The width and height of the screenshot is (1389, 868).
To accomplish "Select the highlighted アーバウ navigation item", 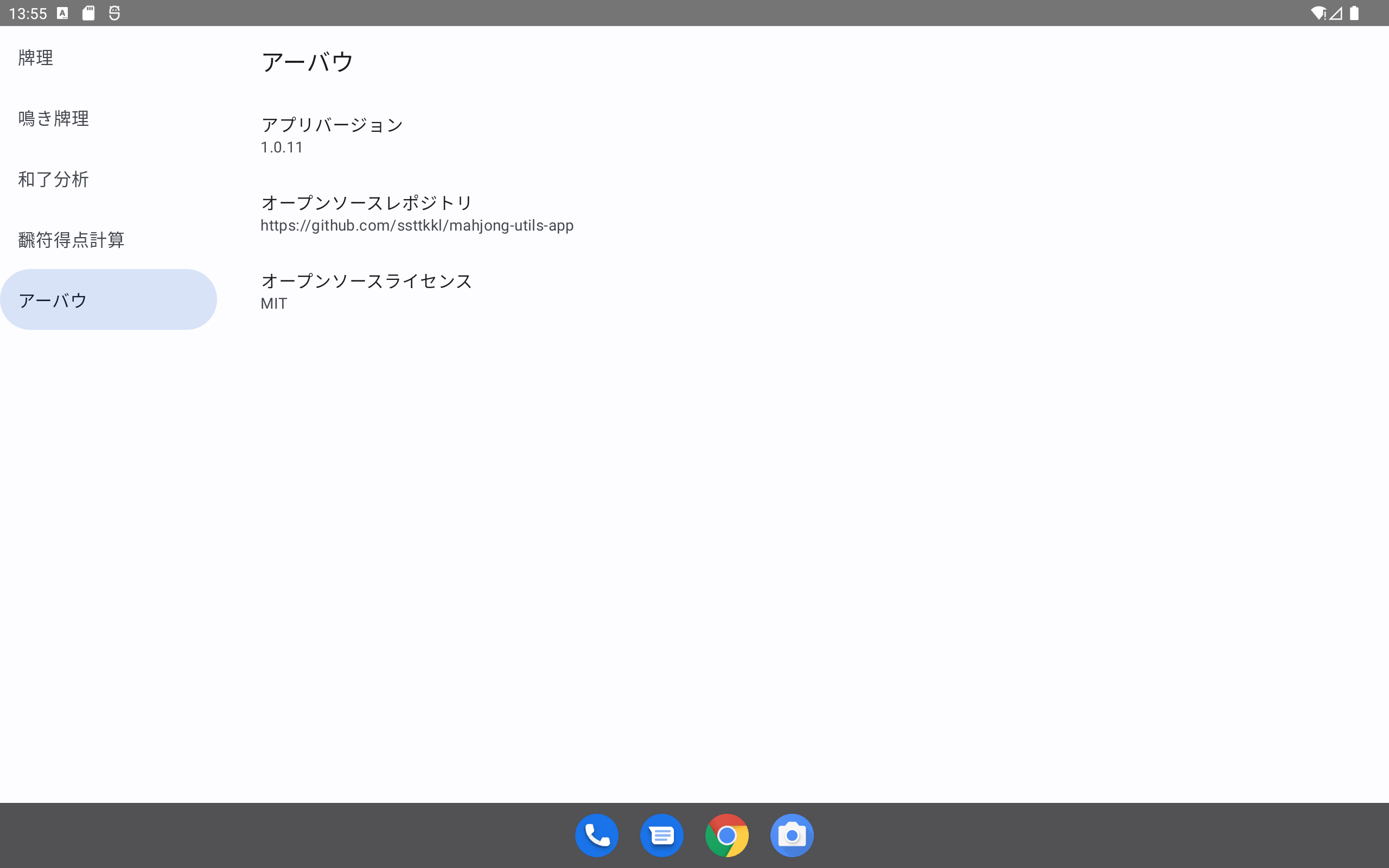I will pyautogui.click(x=108, y=299).
